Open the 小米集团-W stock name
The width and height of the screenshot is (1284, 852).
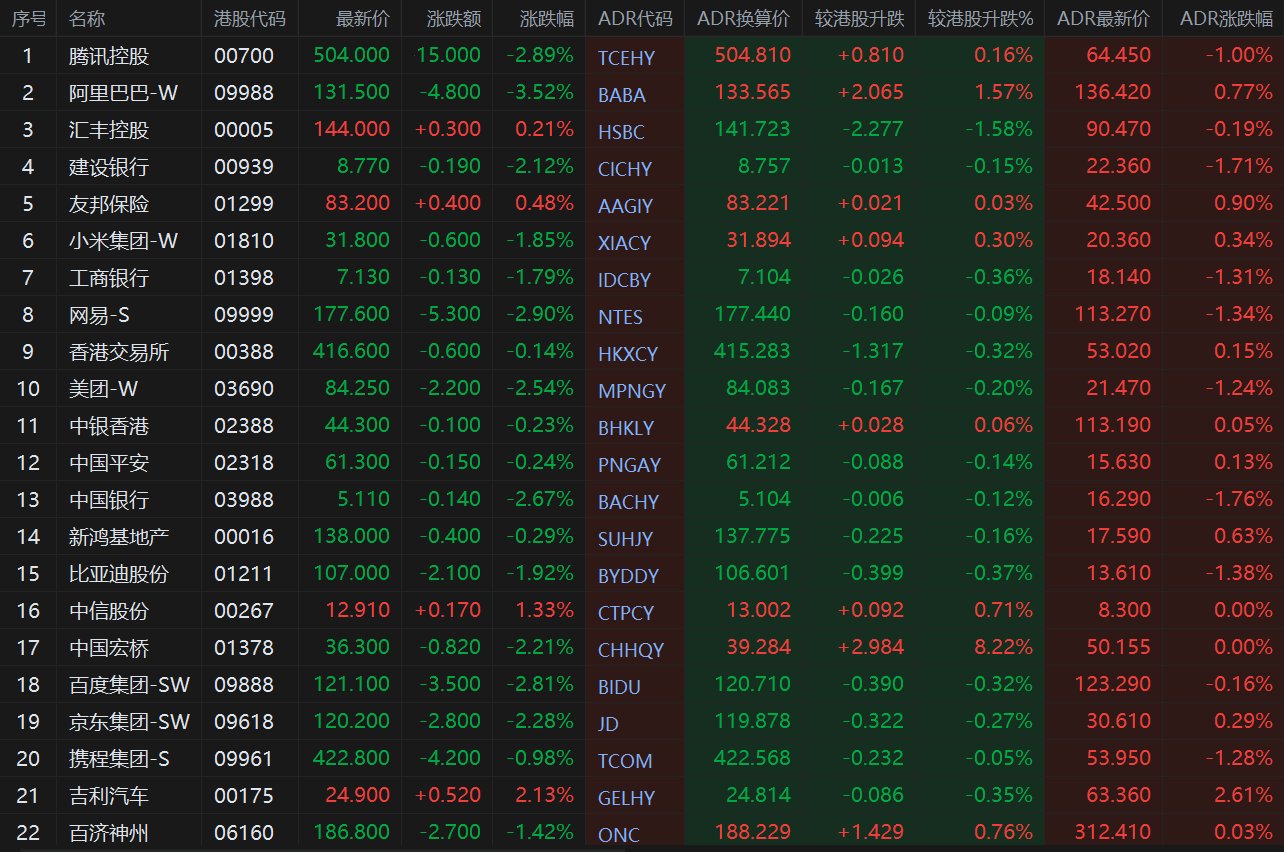(x=124, y=240)
